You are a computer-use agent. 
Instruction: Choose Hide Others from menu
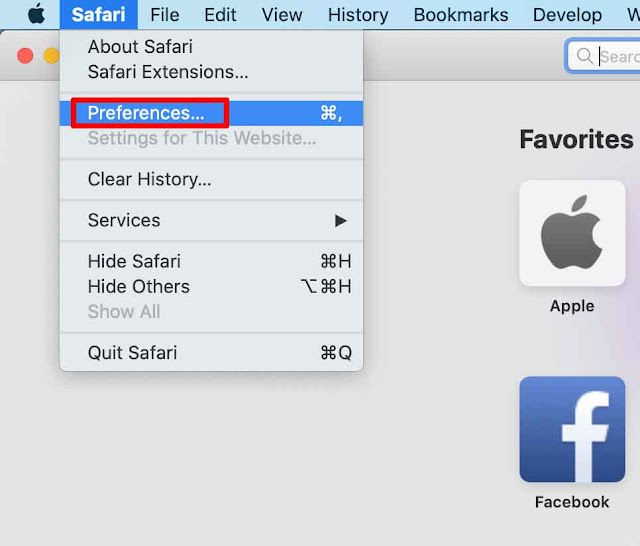click(x=138, y=286)
